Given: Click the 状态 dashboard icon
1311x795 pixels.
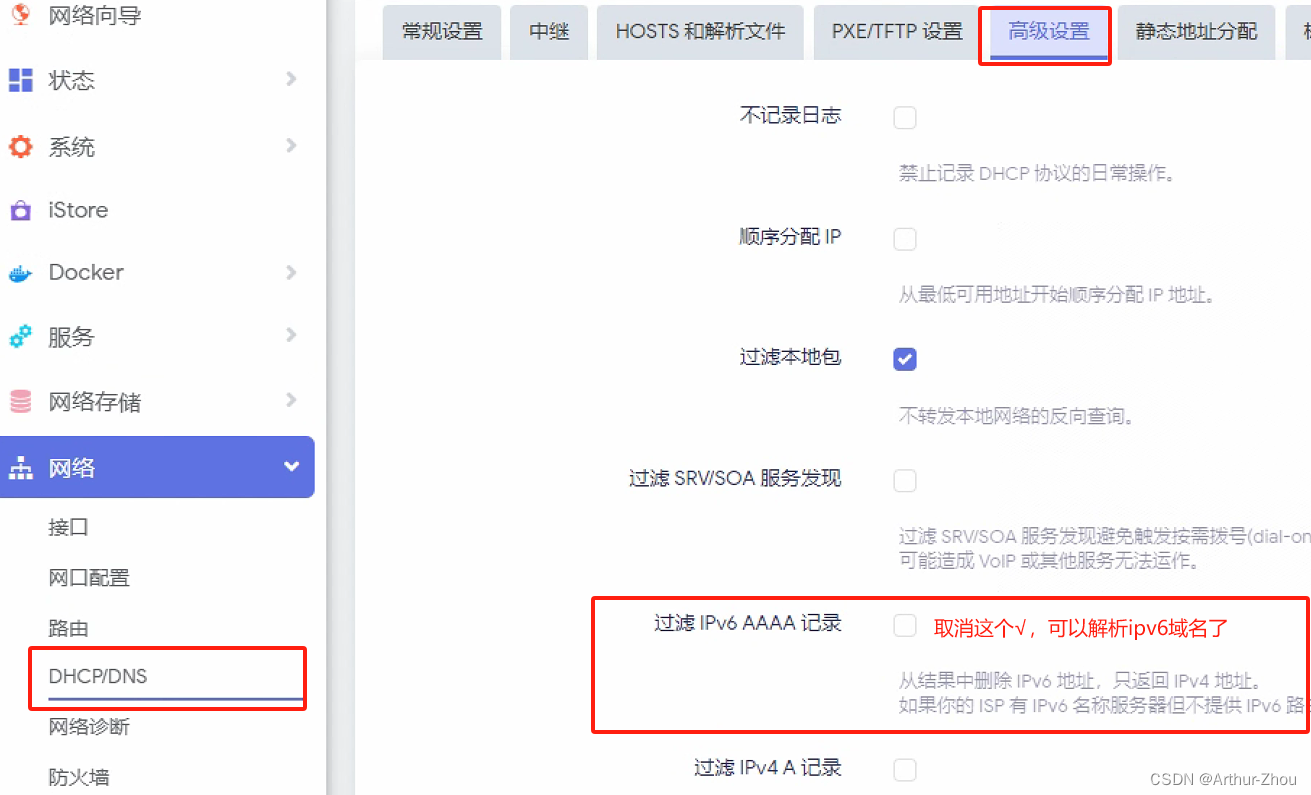Looking at the screenshot, I should click(x=21, y=81).
